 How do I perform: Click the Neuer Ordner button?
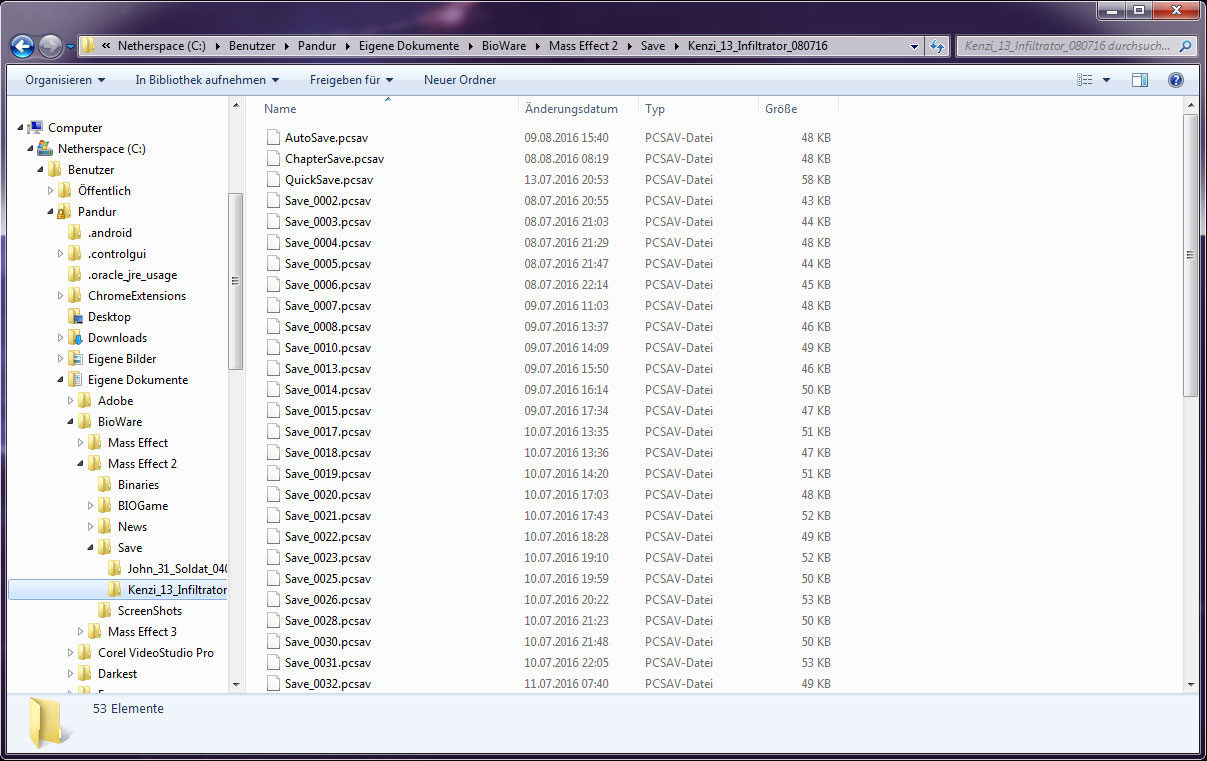(x=460, y=80)
